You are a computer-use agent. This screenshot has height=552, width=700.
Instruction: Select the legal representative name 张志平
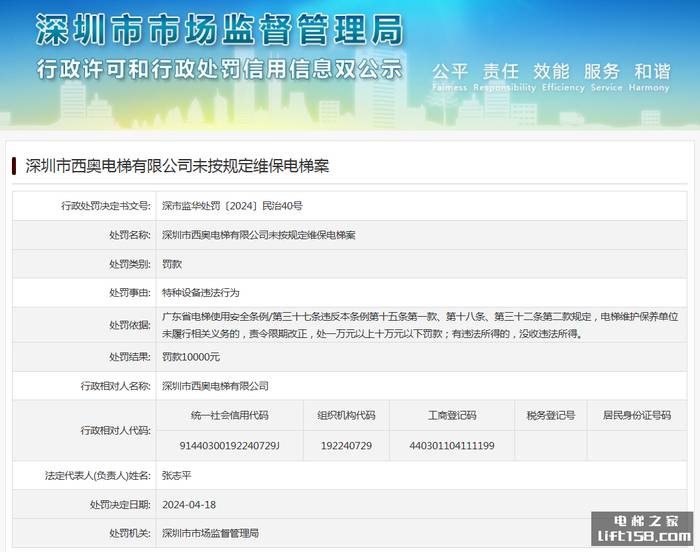[176, 476]
